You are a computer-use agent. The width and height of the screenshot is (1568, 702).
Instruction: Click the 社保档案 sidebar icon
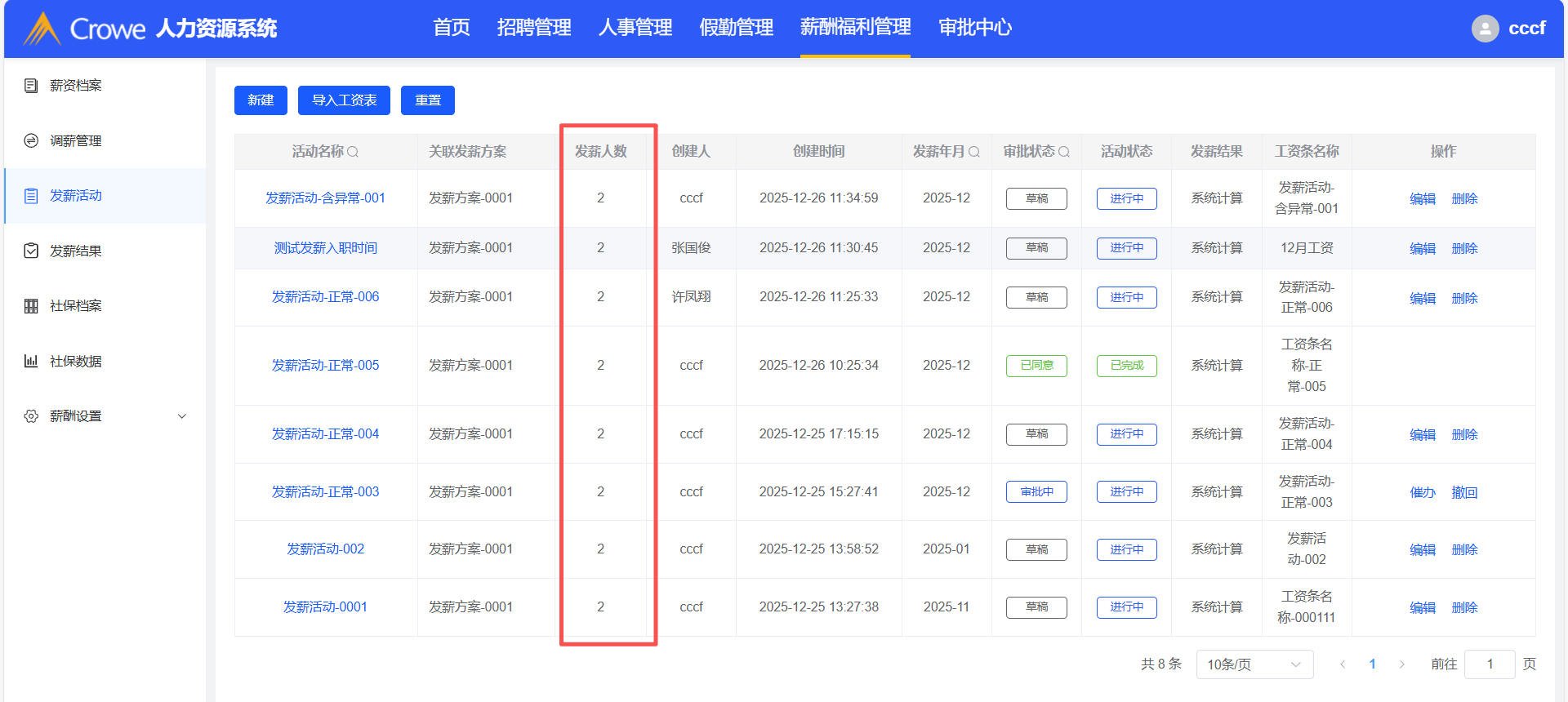point(31,306)
